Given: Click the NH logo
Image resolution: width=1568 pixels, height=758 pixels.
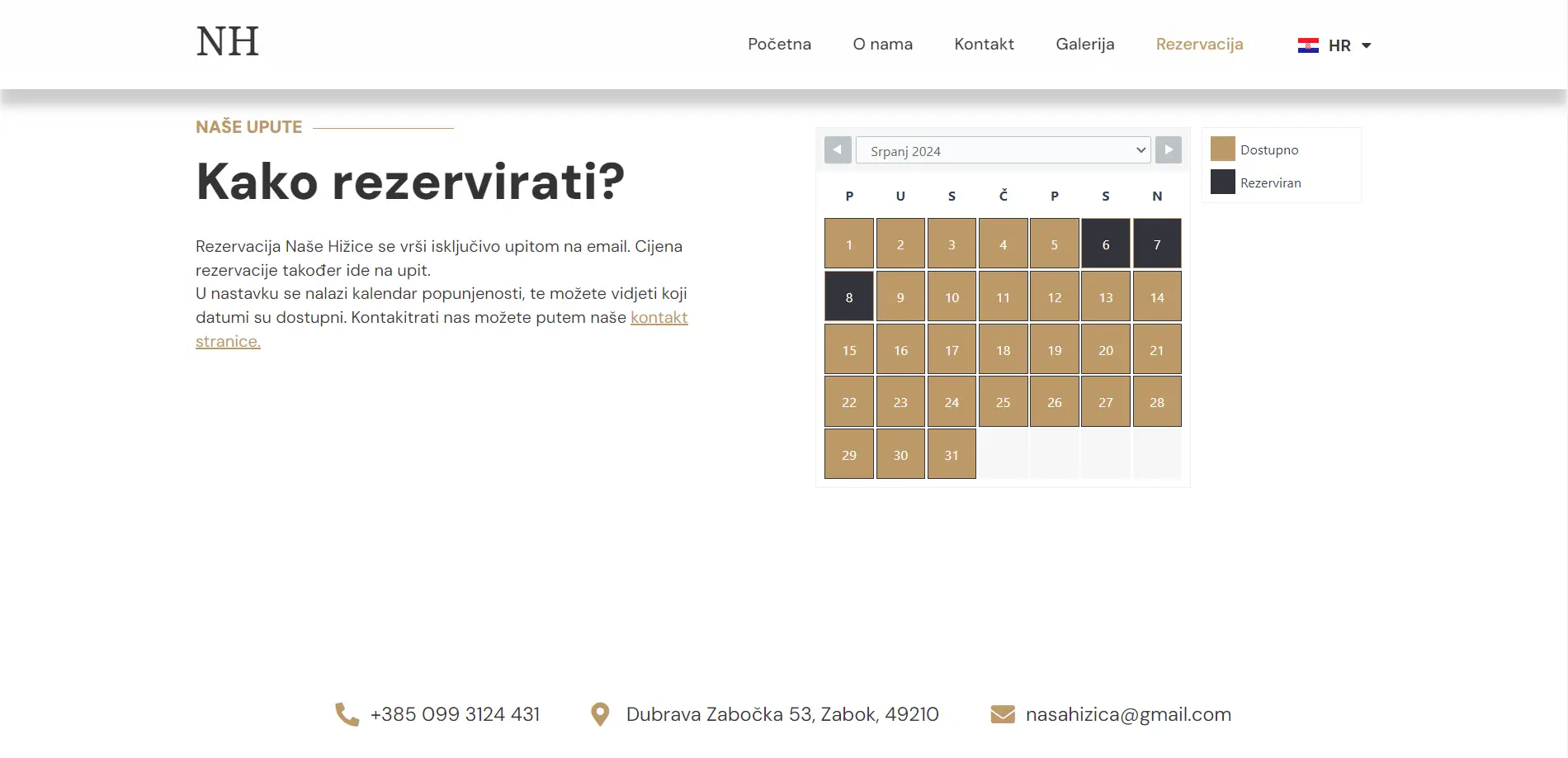Looking at the screenshot, I should coord(228,42).
